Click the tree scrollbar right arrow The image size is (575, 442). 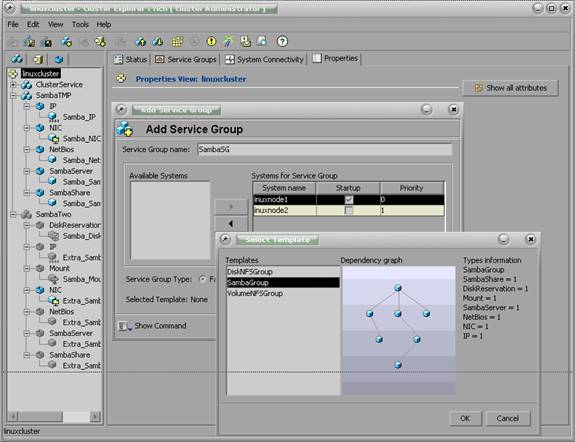click(95, 417)
